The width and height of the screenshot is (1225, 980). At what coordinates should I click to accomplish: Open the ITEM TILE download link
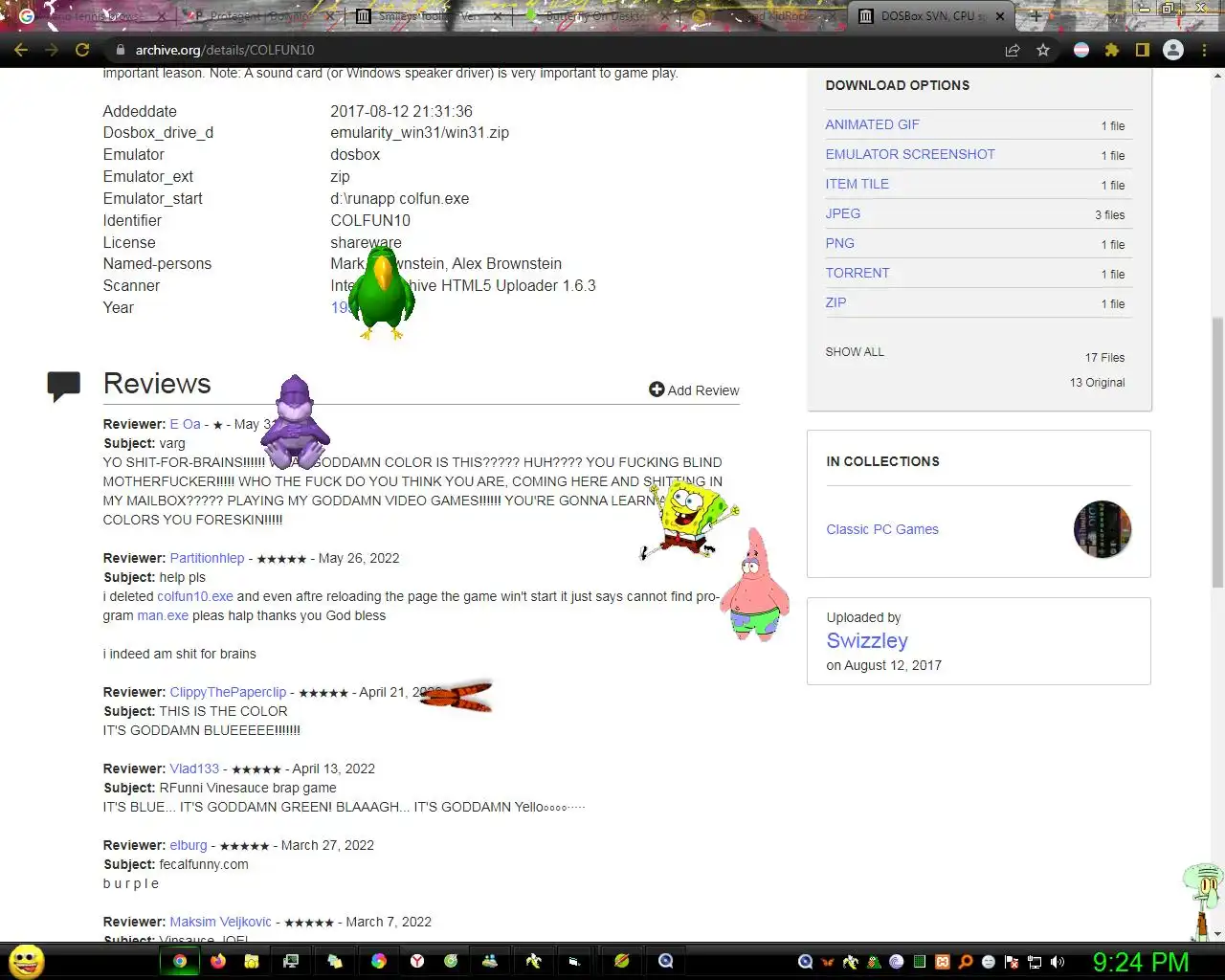point(857,184)
